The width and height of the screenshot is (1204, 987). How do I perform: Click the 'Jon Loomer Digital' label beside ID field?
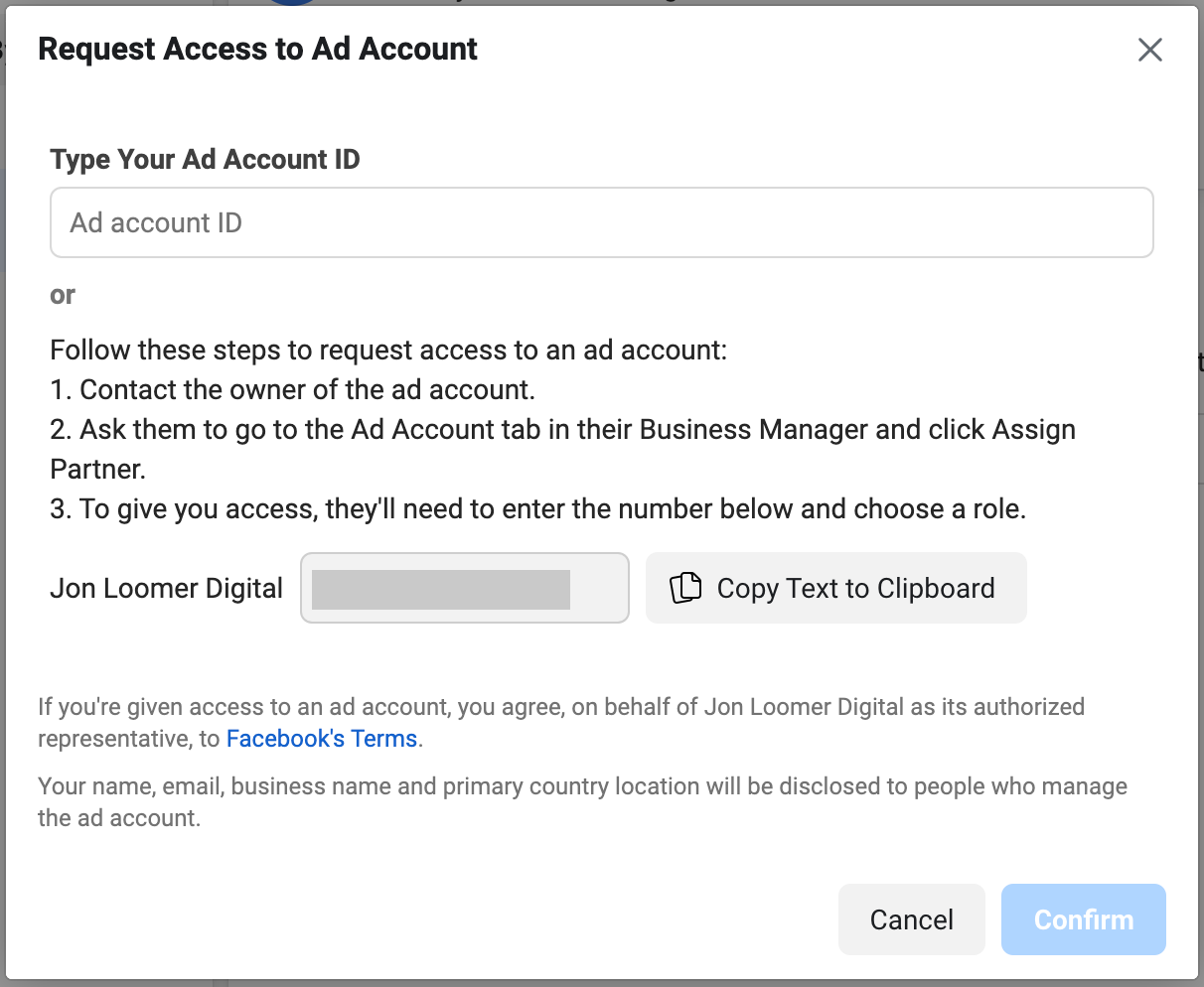(x=167, y=589)
